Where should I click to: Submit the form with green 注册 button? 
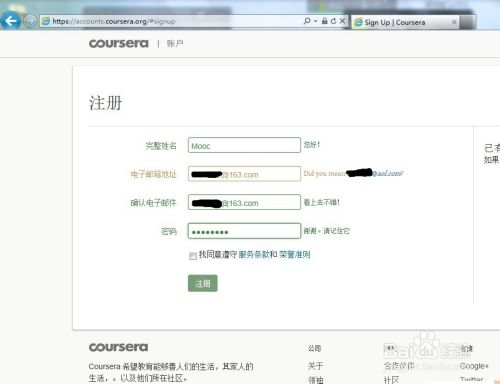(x=203, y=283)
